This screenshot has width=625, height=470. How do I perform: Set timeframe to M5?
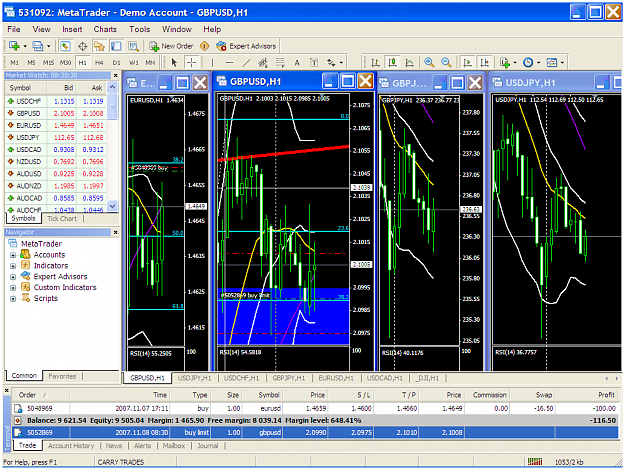[x=31, y=63]
